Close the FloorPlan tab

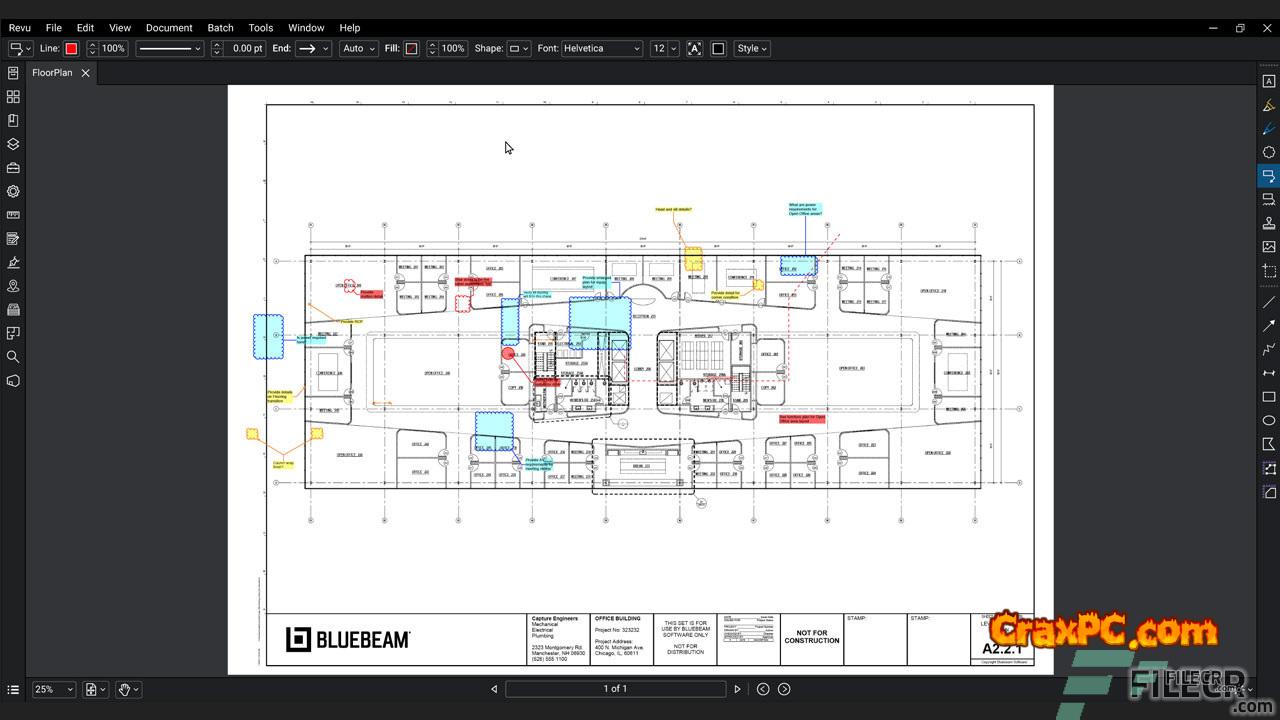click(x=86, y=73)
